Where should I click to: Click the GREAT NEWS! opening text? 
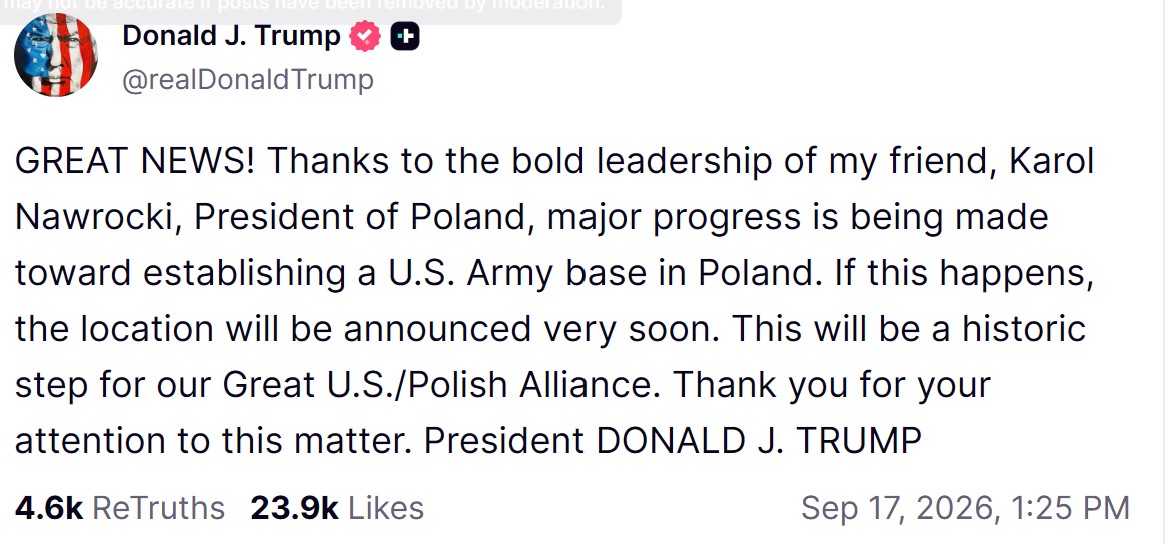coord(134,162)
